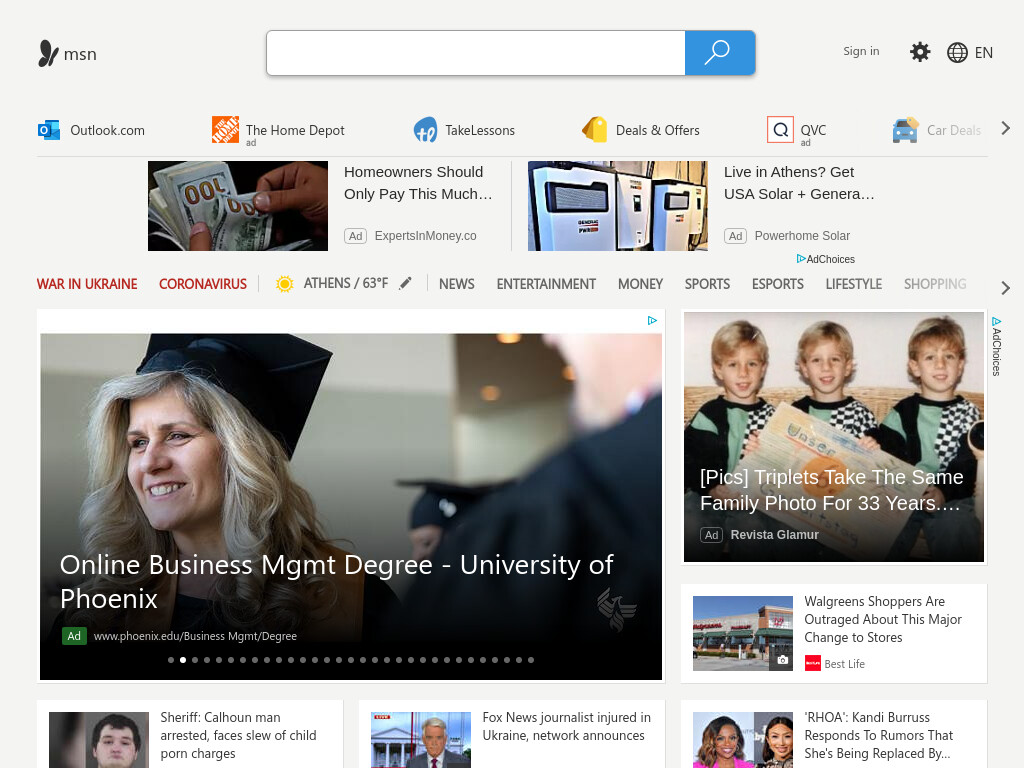Image resolution: width=1024 pixels, height=768 pixels.
Task: Open the ATHENS / 63°F weather link
Action: click(345, 283)
